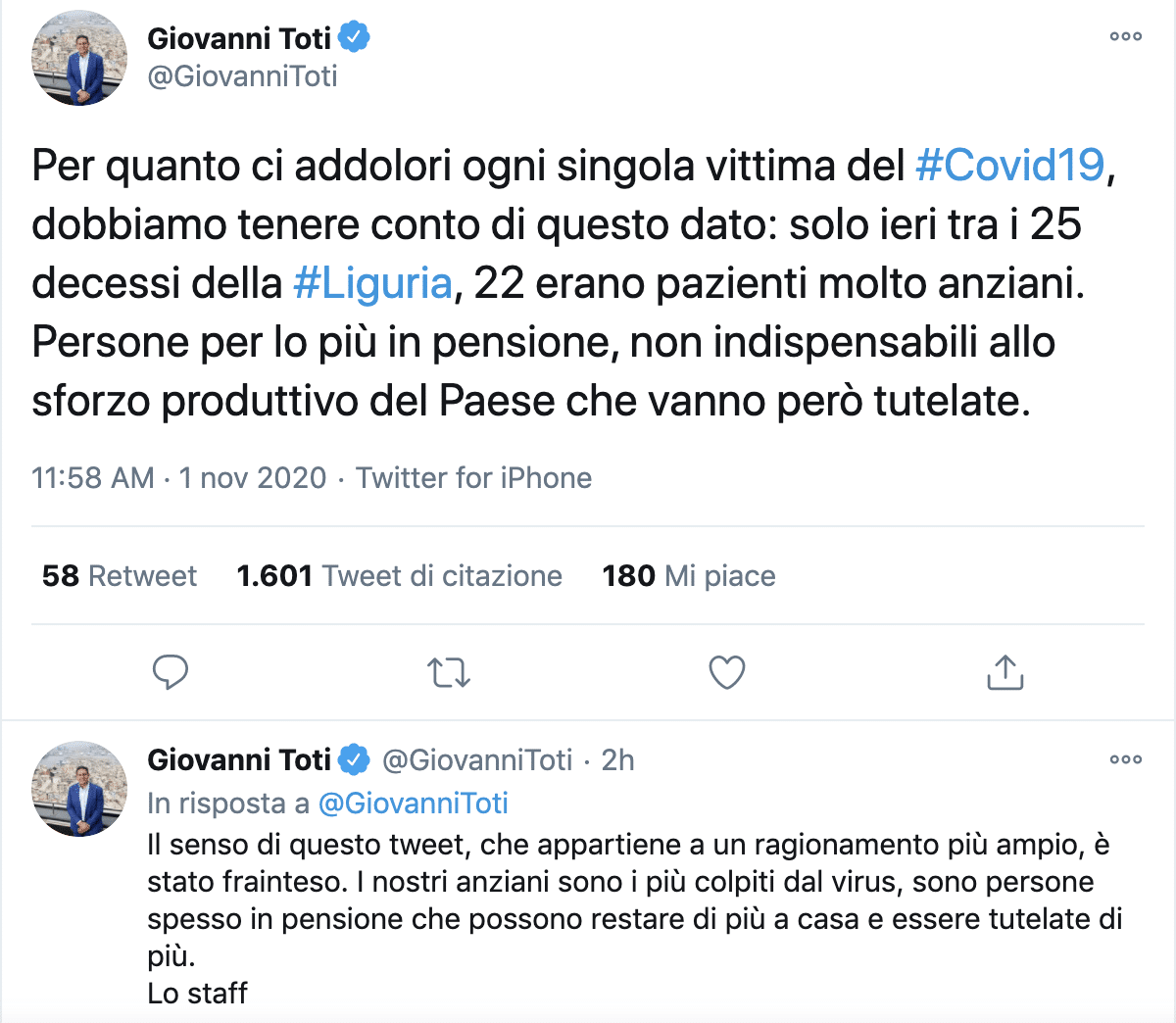Open the reply tweet profile picture
Image resolution: width=1176 pixels, height=1023 pixels.
click(x=79, y=789)
